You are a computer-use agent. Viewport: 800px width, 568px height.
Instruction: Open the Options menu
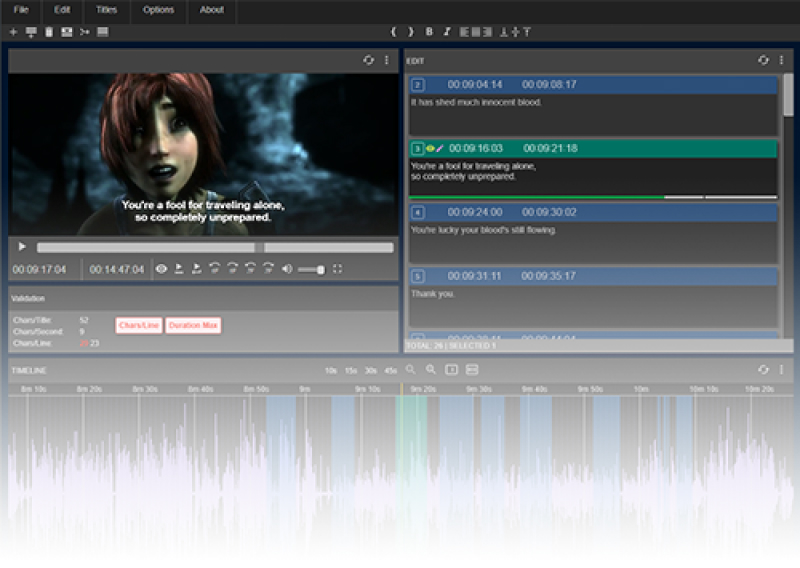tap(158, 10)
